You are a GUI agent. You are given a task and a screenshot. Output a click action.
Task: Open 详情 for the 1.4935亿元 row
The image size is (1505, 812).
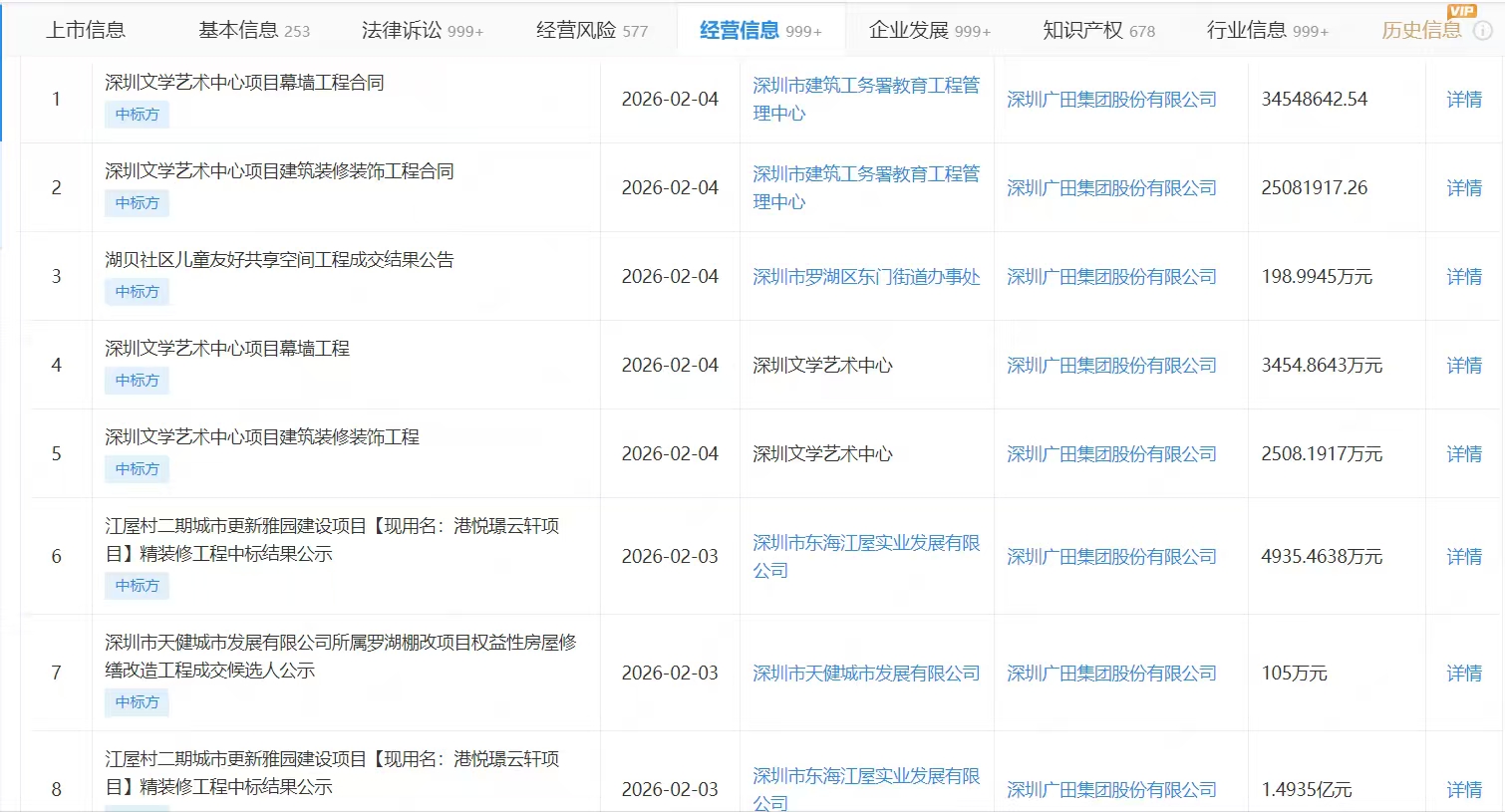point(1464,789)
